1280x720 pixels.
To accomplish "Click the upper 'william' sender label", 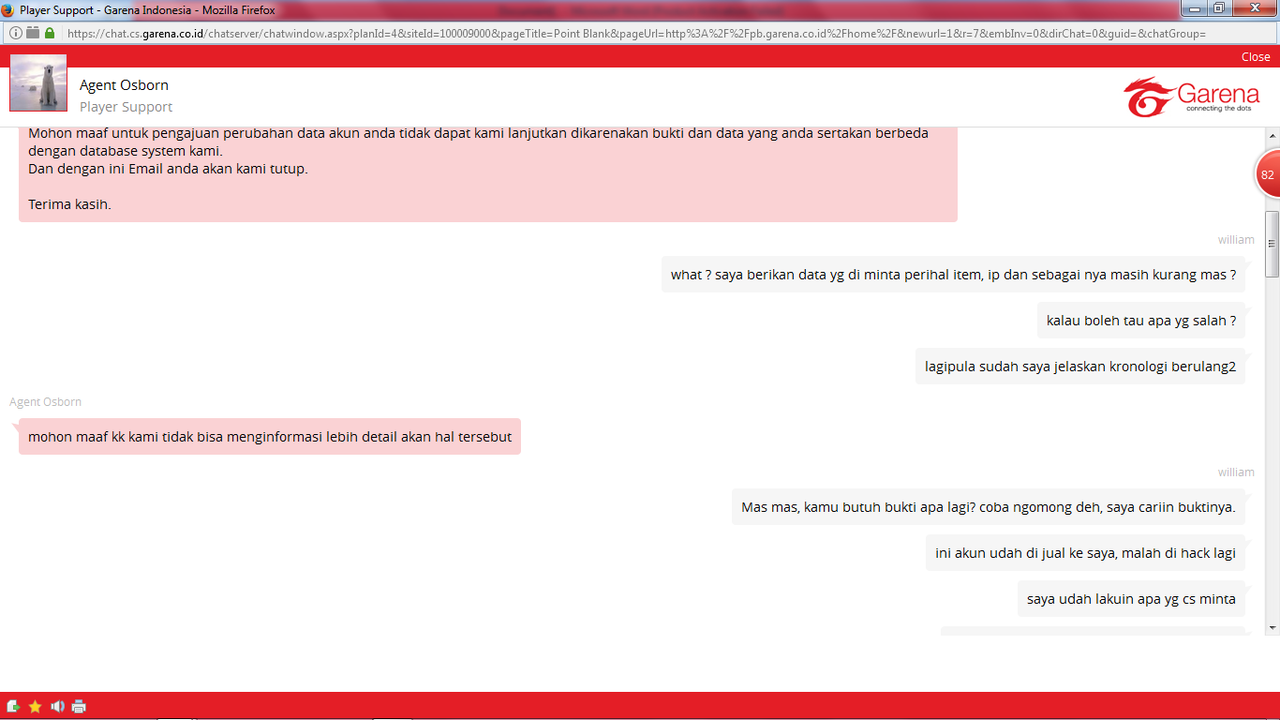I will click(x=1236, y=240).
